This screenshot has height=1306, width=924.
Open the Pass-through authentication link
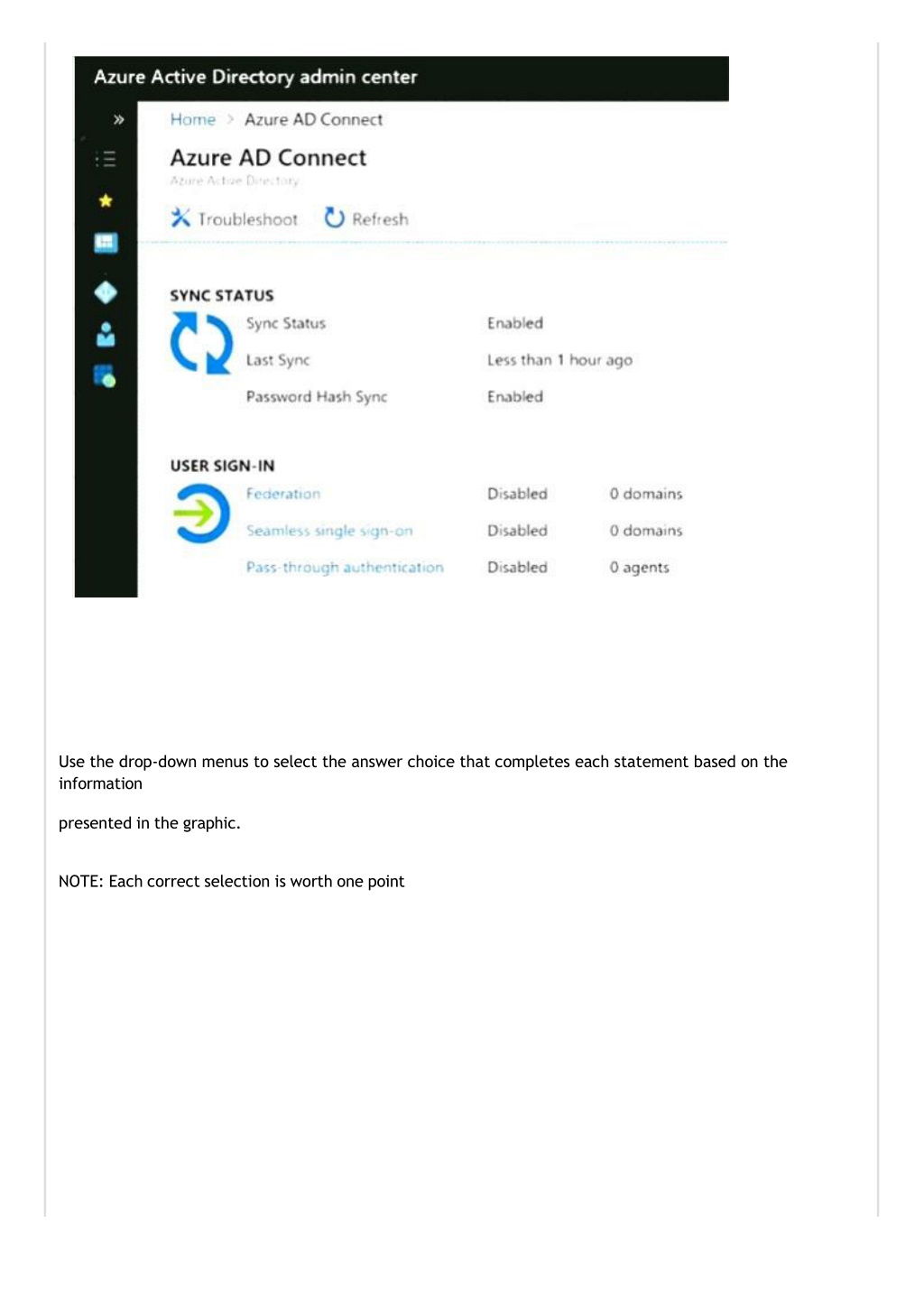click(345, 567)
